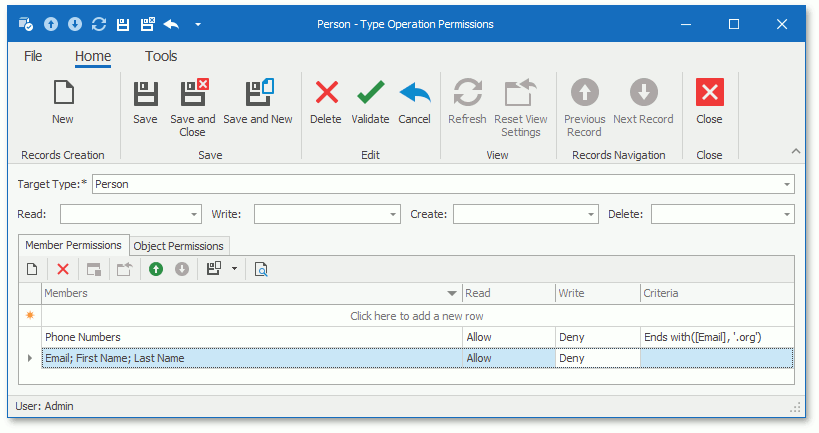Collapse the ribbon with the chevron

point(795,151)
